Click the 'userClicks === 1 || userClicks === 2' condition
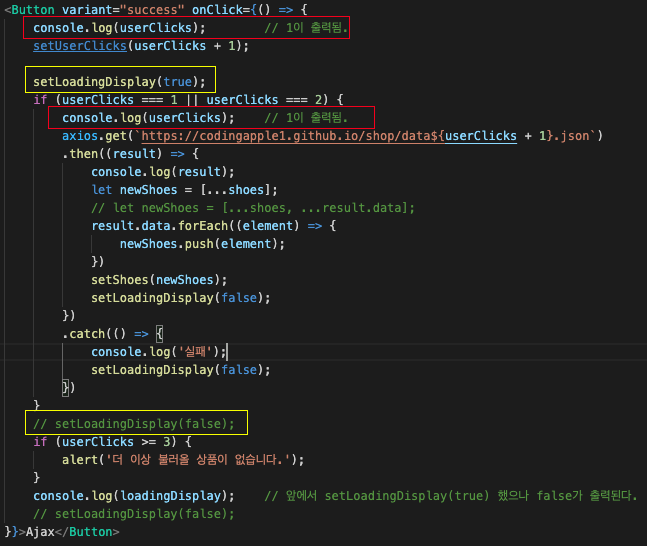The image size is (647, 546). [191, 99]
